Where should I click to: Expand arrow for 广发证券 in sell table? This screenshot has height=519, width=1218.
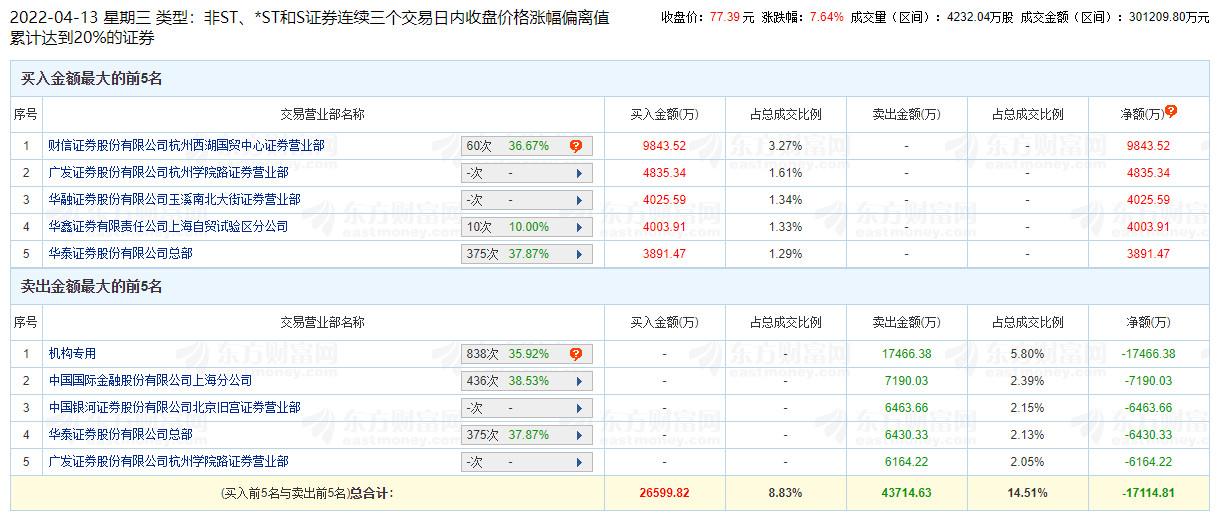point(579,462)
